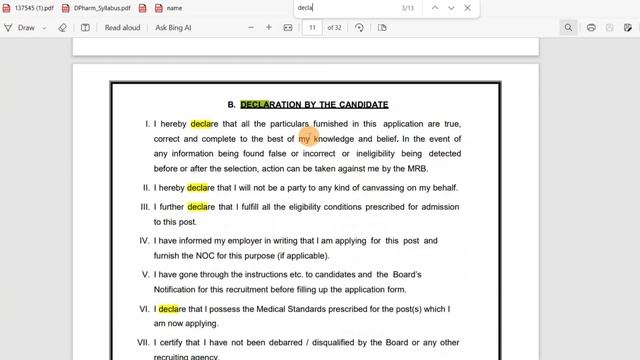Go to next find result

tap(451, 8)
